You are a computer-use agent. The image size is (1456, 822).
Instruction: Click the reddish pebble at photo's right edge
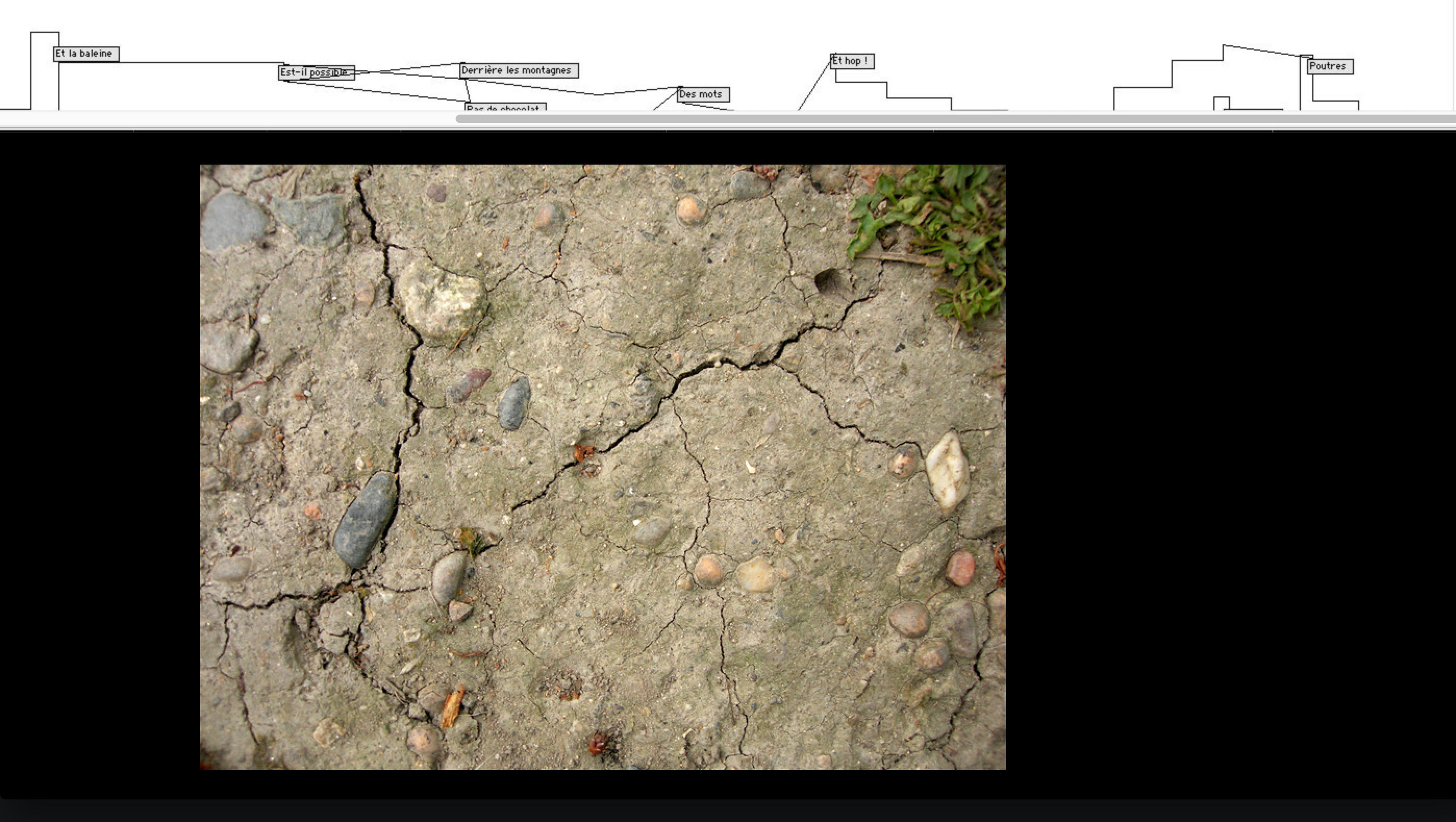point(960,568)
